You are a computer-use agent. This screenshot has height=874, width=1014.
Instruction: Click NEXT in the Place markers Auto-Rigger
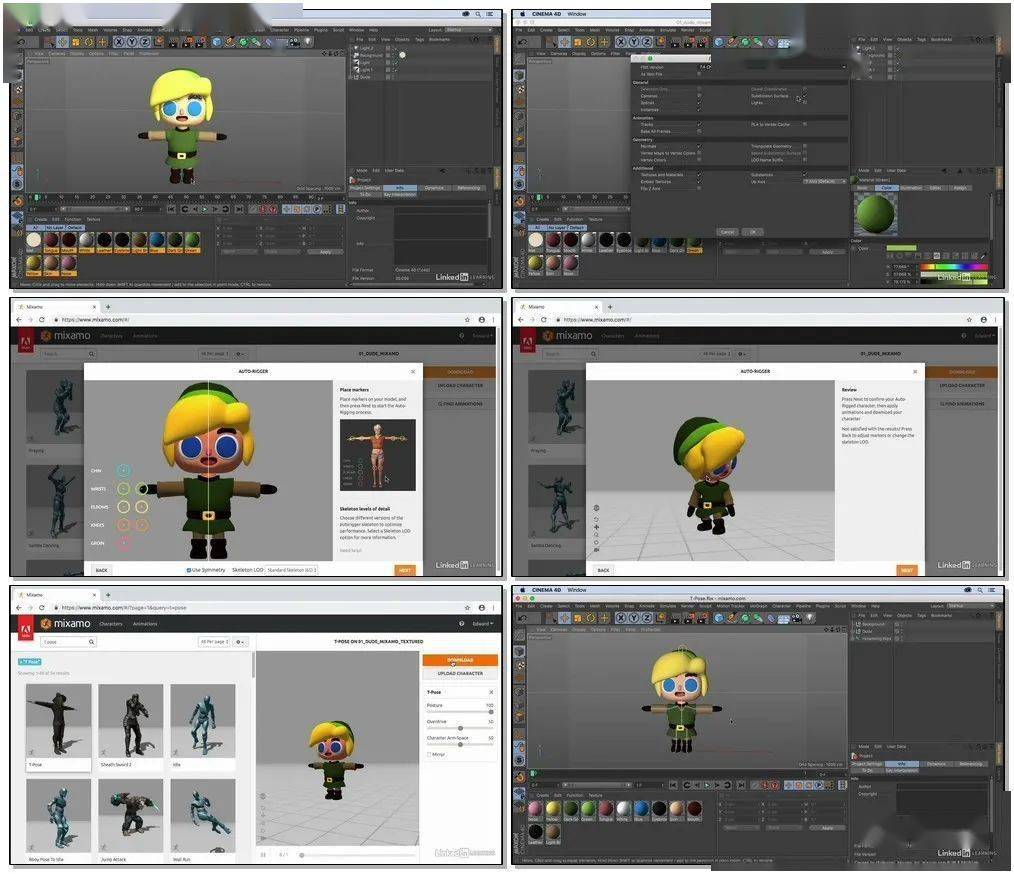[x=405, y=570]
